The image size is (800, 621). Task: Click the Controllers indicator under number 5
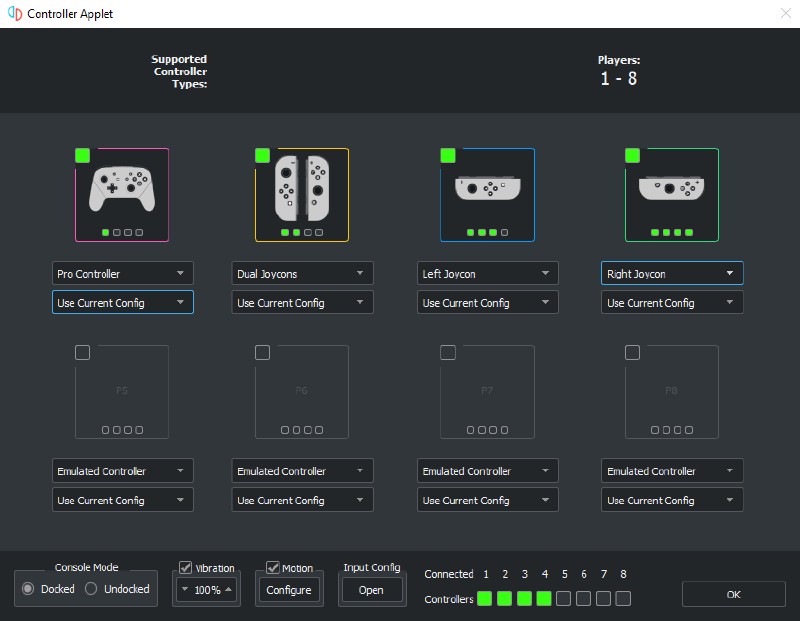[564, 599]
